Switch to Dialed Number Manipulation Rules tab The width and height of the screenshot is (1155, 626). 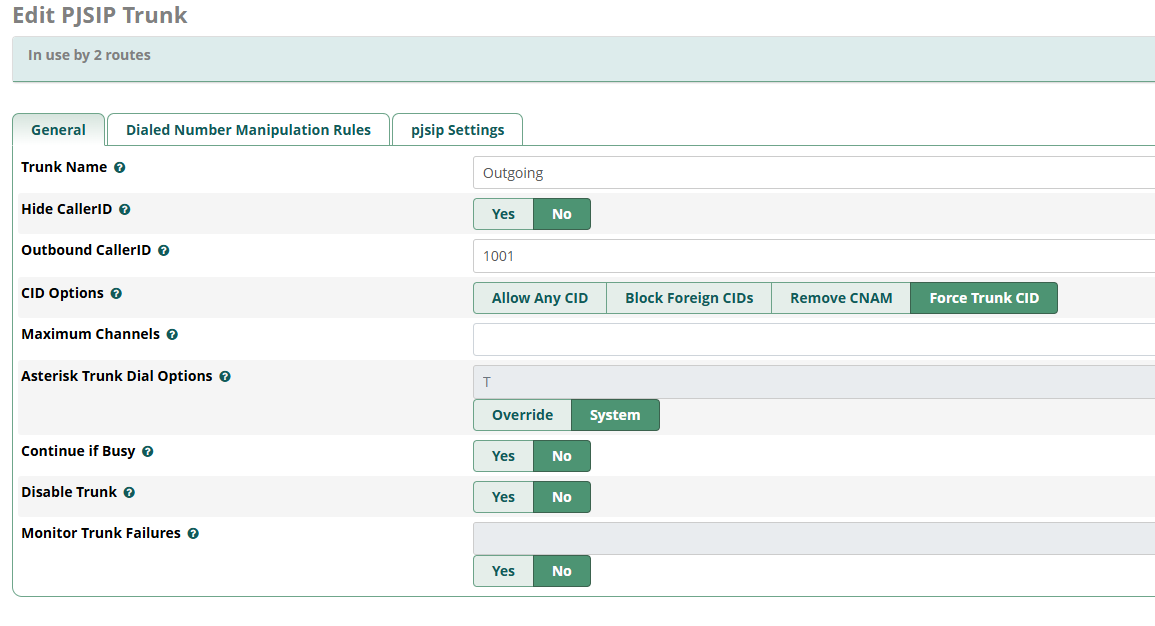pyautogui.click(x=248, y=130)
